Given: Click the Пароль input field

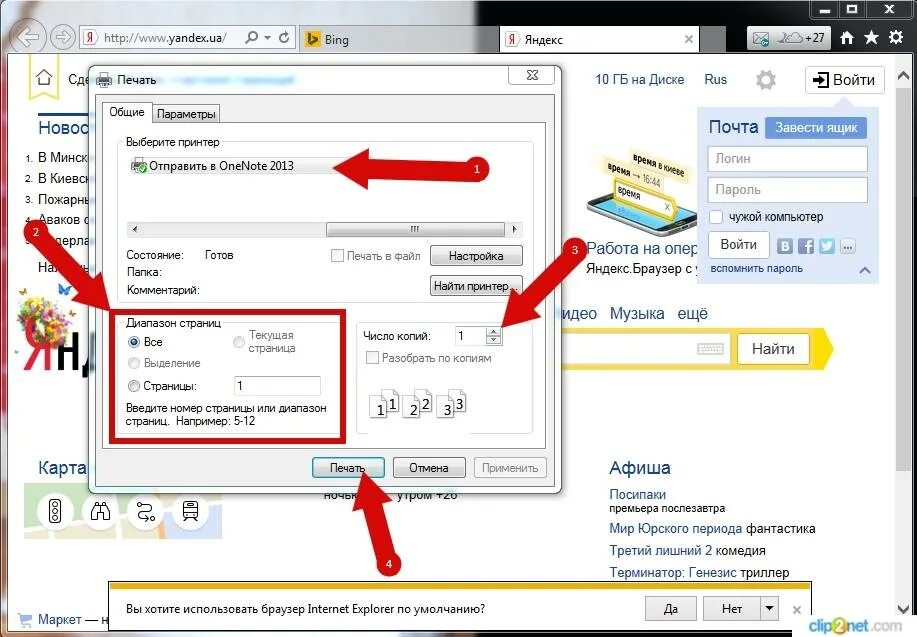Looking at the screenshot, I should click(x=787, y=190).
